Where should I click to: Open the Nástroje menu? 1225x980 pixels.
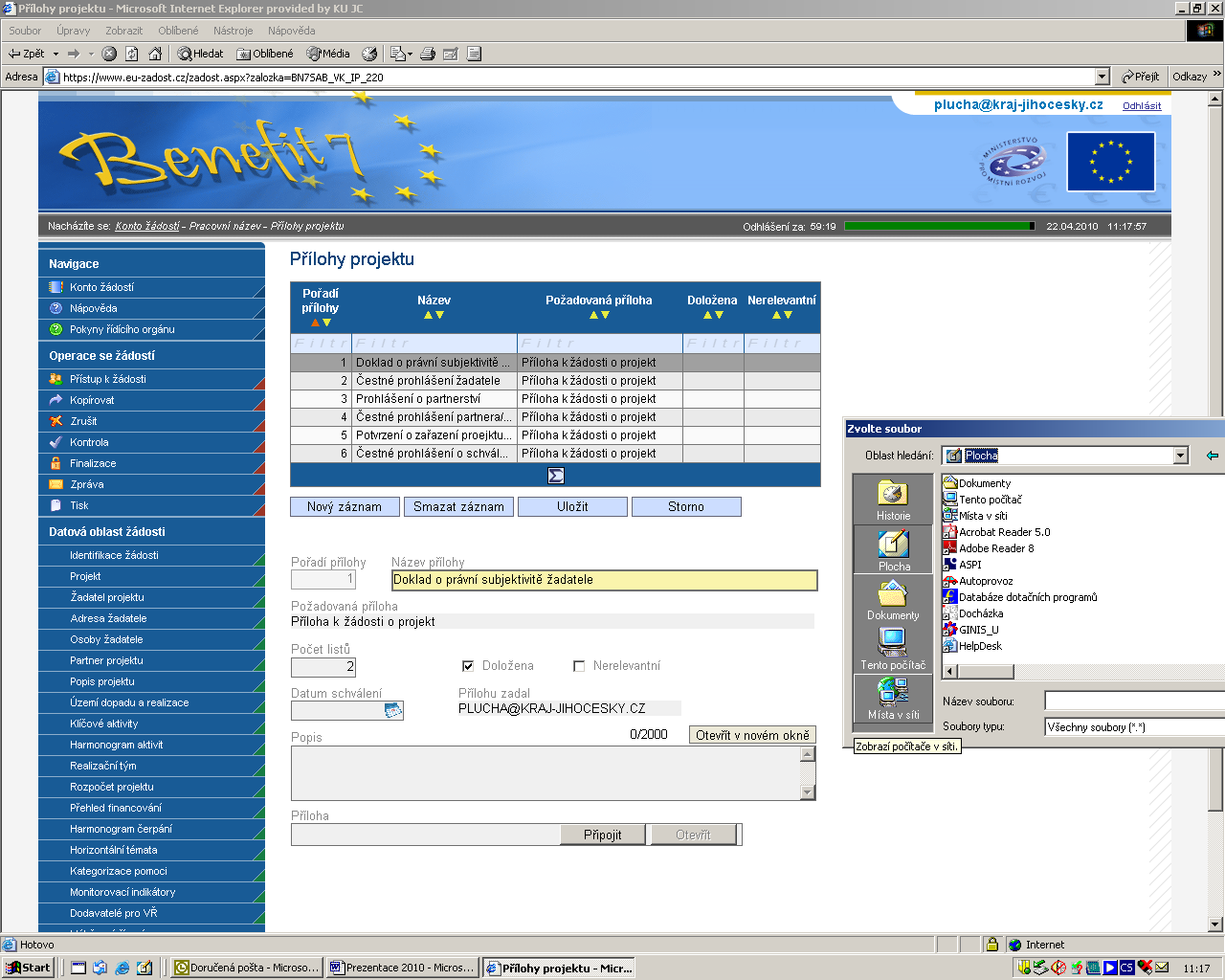pyautogui.click(x=234, y=31)
